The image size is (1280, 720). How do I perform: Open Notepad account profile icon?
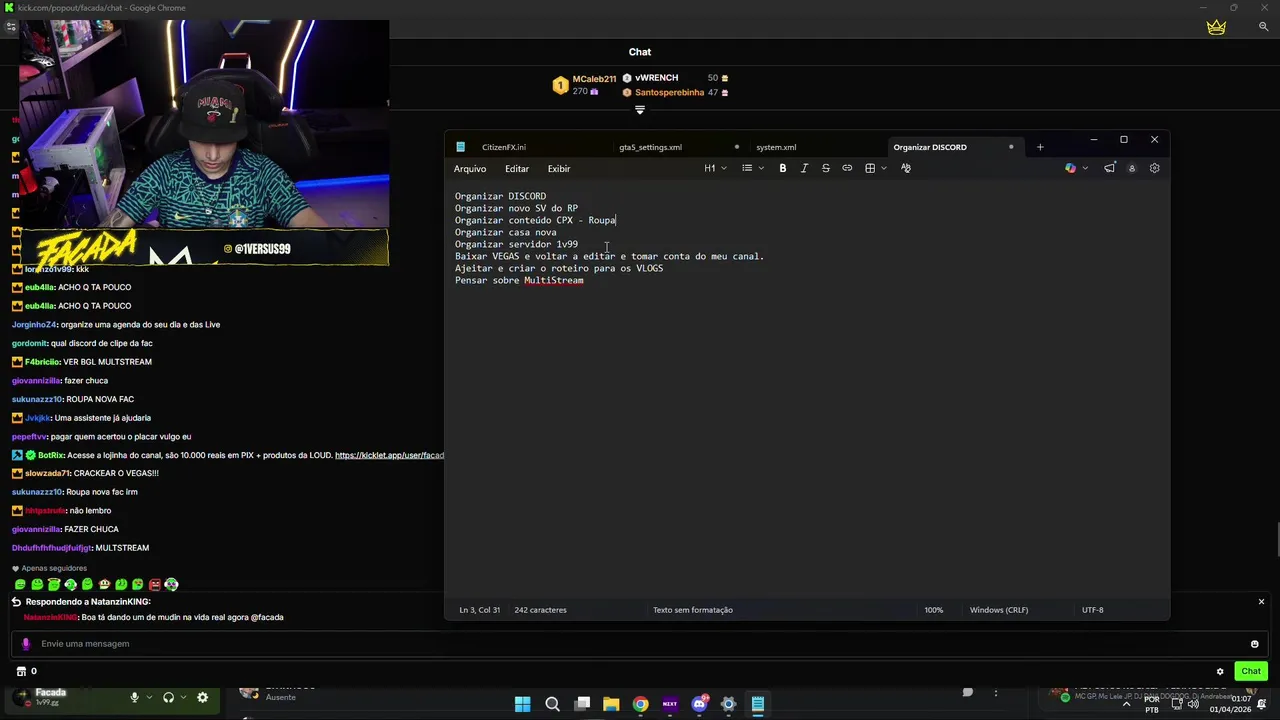click(x=1132, y=168)
